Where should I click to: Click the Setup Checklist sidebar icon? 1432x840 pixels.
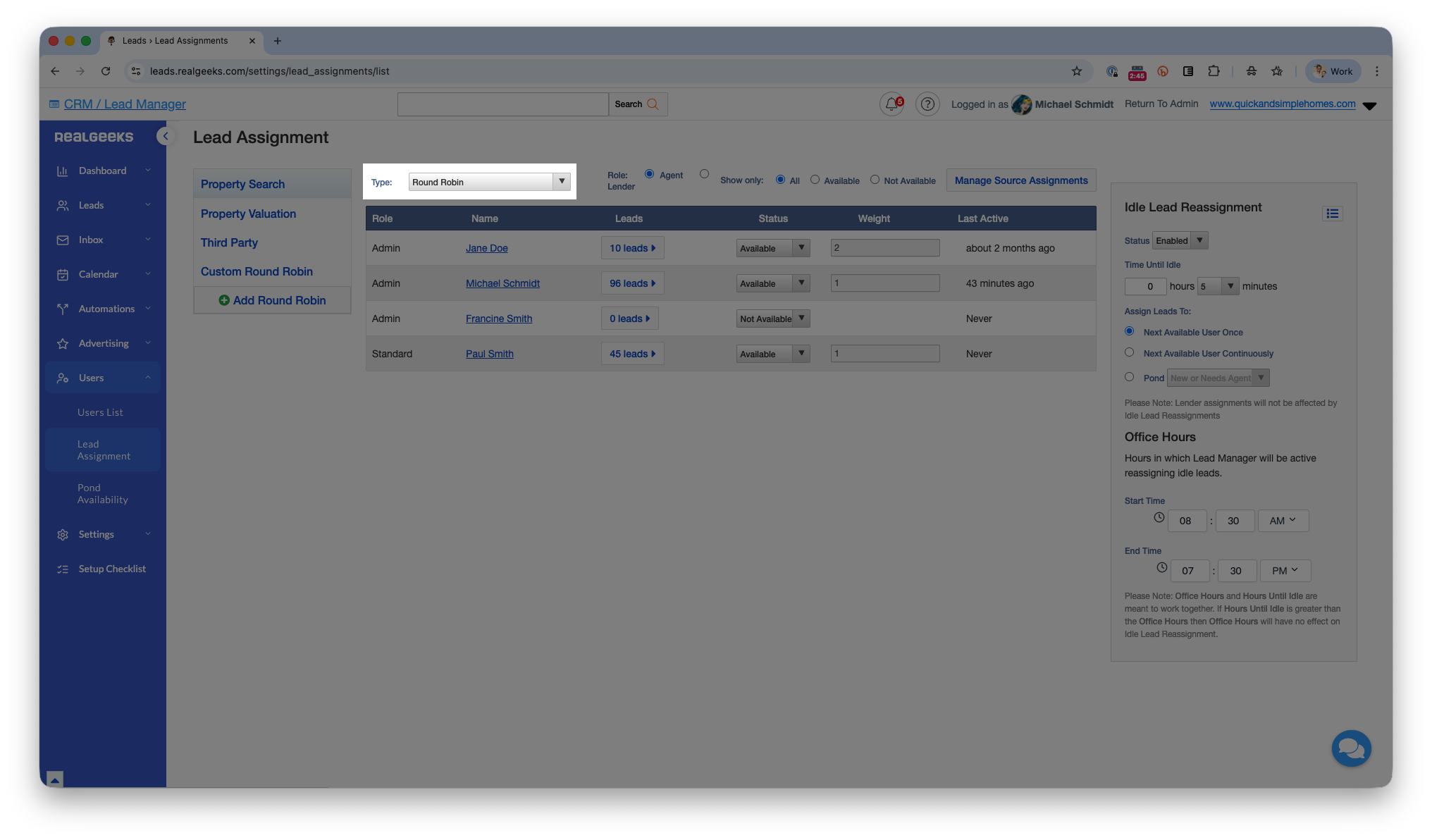tap(63, 569)
